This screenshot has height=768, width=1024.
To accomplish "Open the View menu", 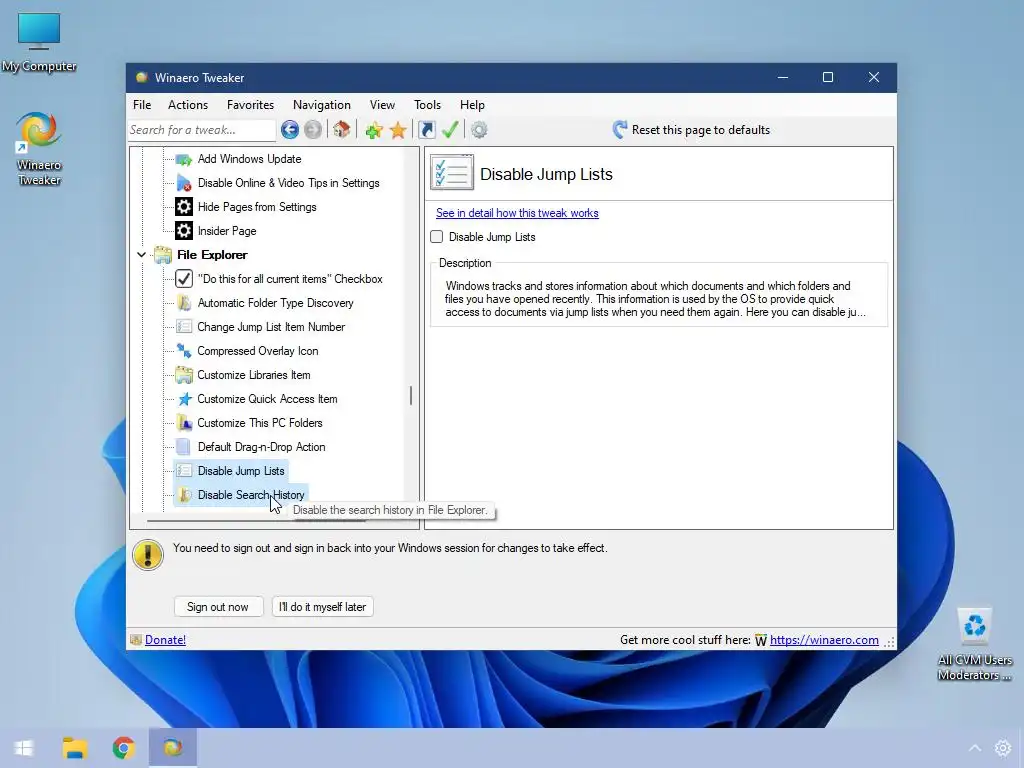I will click(382, 104).
